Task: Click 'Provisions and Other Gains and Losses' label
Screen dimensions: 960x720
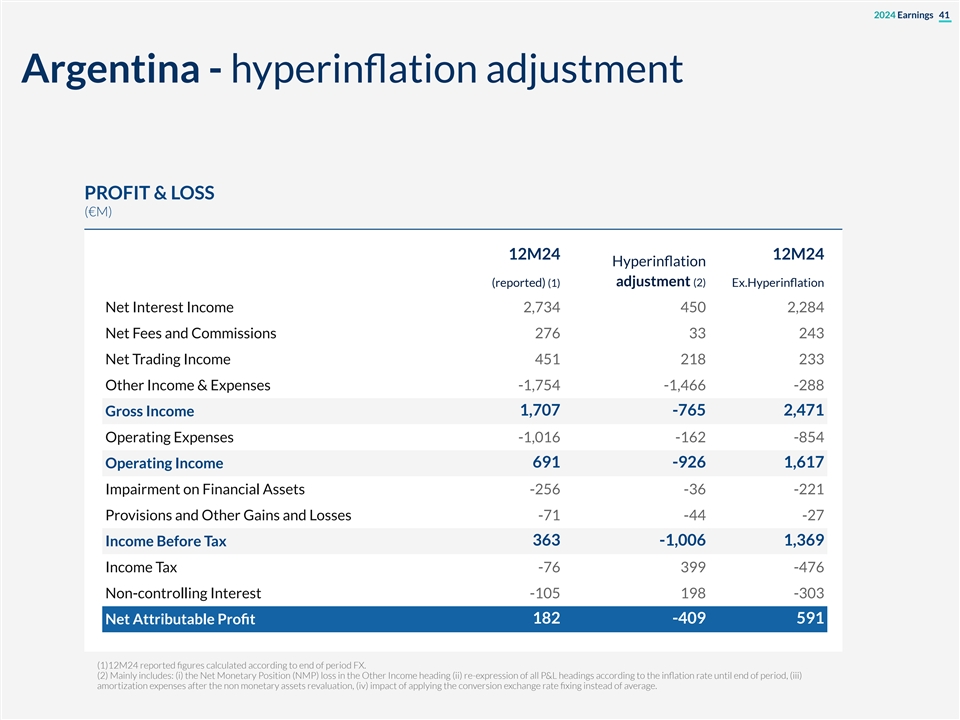Action: pos(228,515)
